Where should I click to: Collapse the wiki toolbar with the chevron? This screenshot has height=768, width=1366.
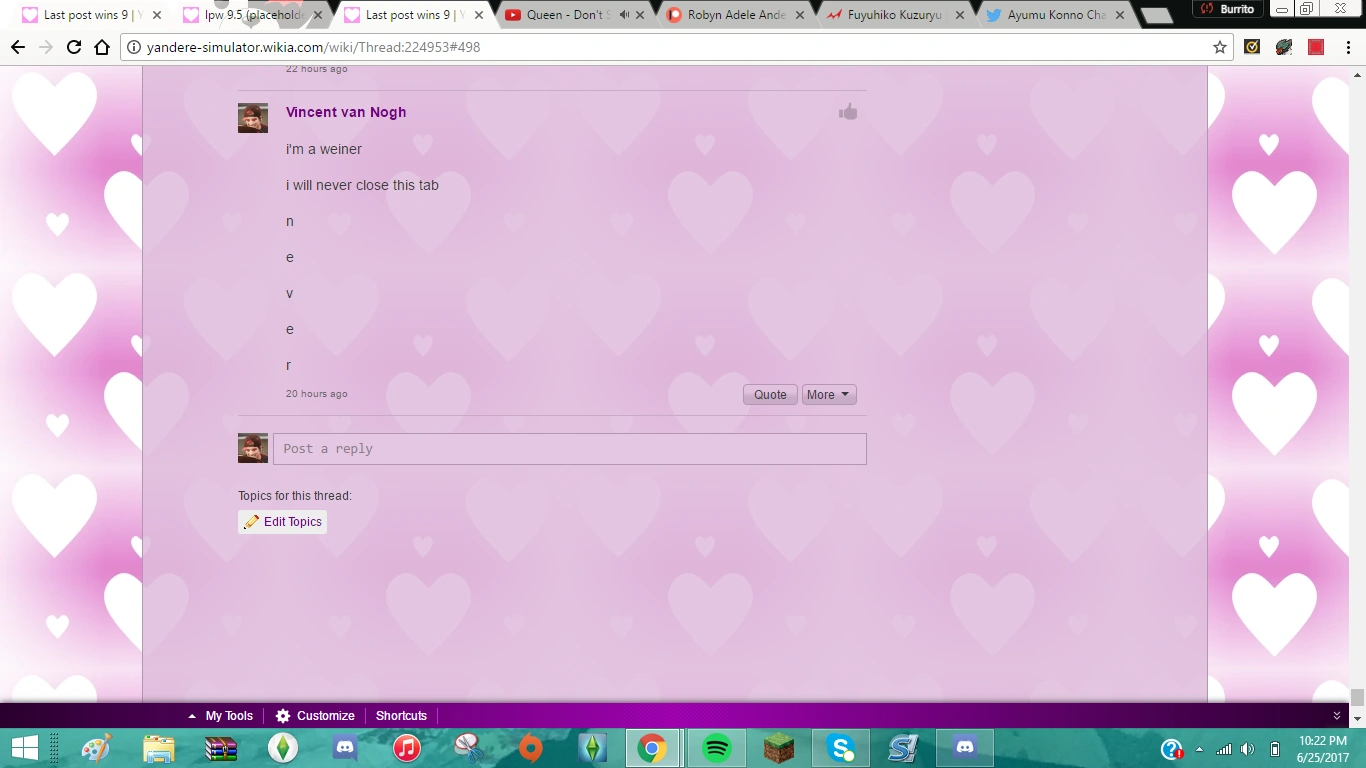1337,716
